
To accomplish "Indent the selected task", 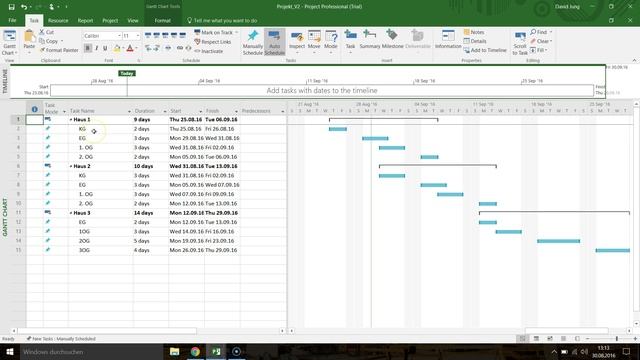I will click(x=157, y=48).
